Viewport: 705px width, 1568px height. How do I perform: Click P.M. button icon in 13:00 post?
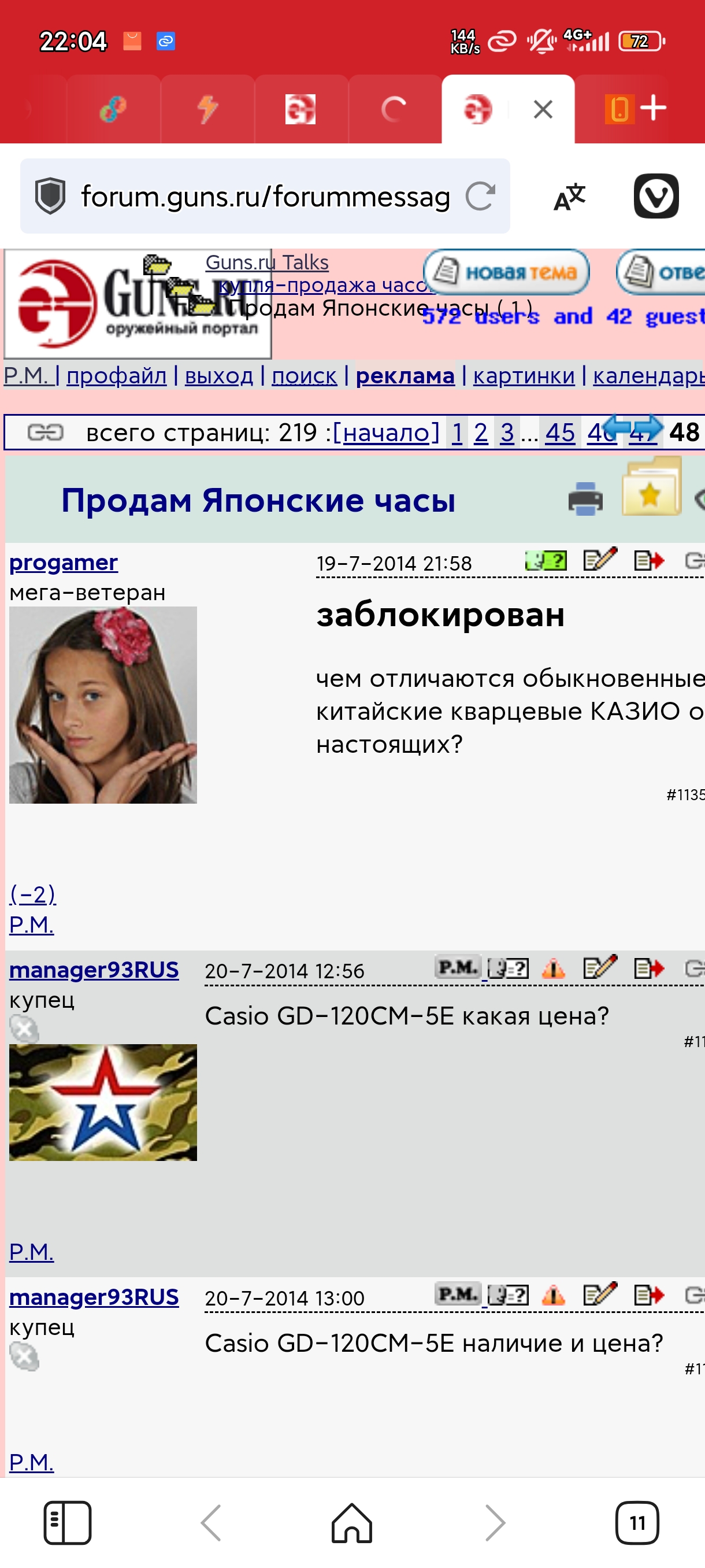click(458, 1293)
